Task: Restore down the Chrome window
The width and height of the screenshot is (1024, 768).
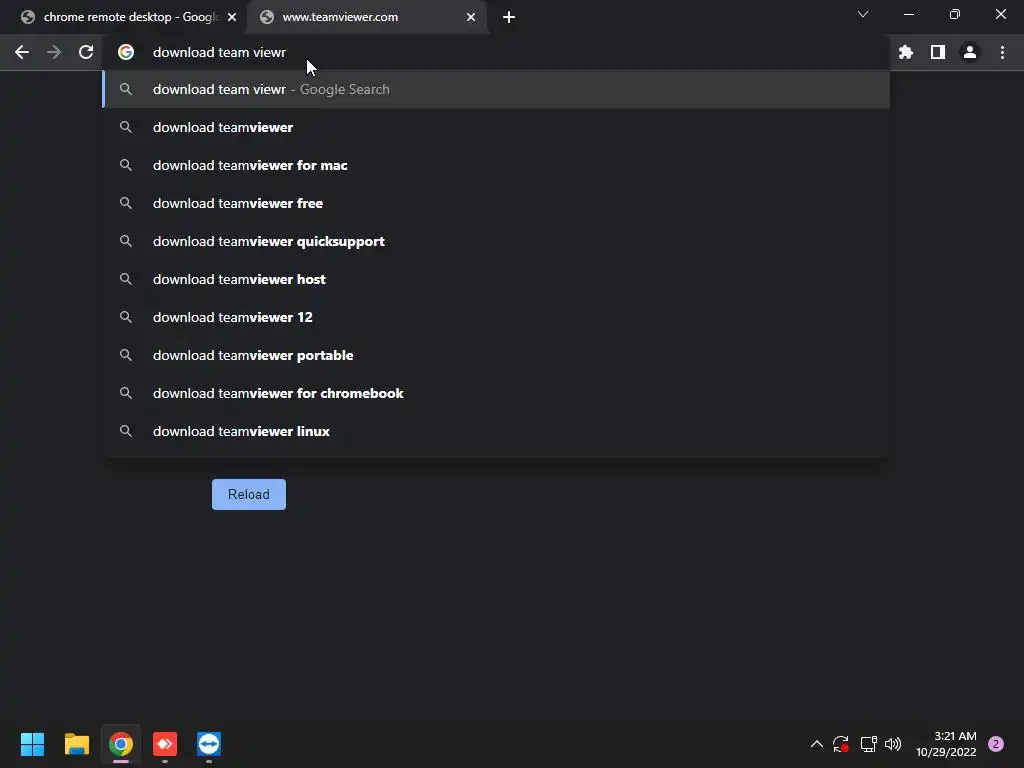Action: coord(955,14)
